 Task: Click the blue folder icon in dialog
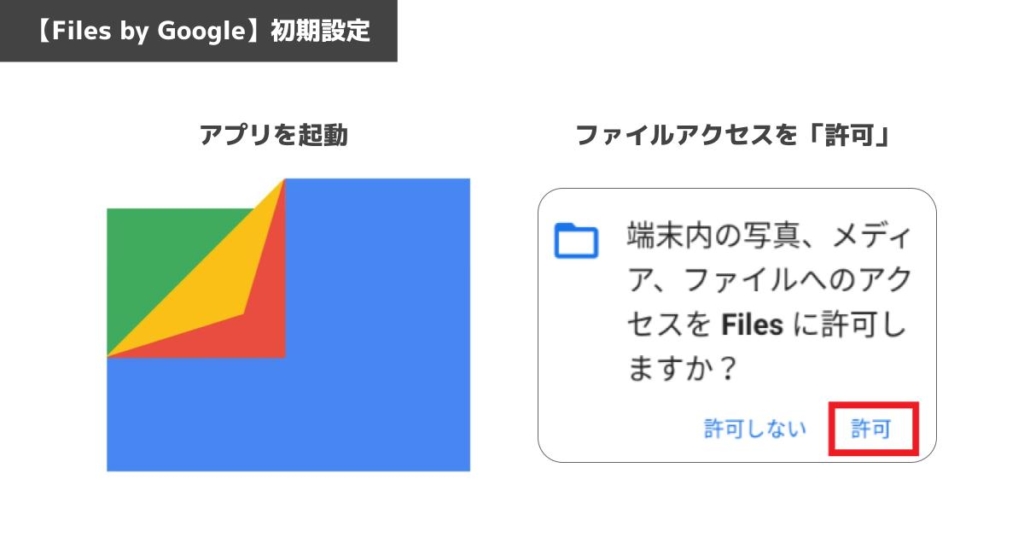coord(576,241)
